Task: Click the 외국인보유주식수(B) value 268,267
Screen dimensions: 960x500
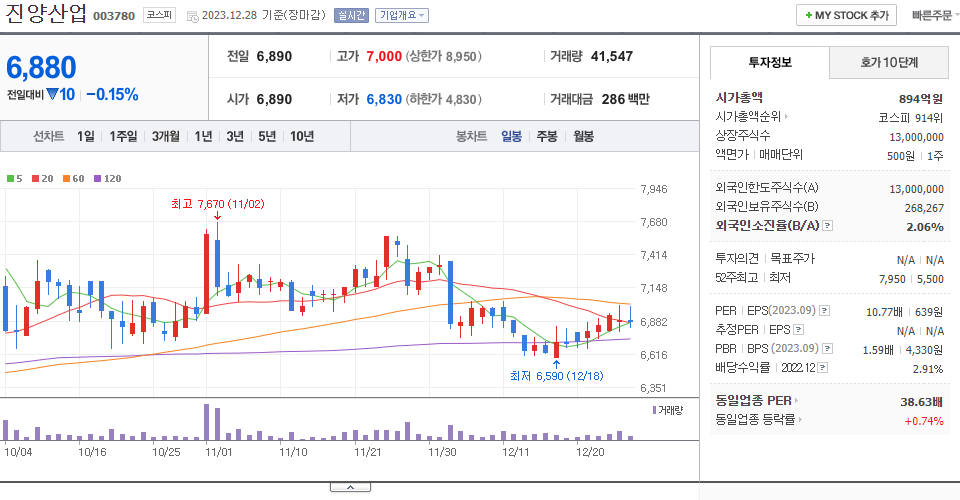Action: [924, 208]
